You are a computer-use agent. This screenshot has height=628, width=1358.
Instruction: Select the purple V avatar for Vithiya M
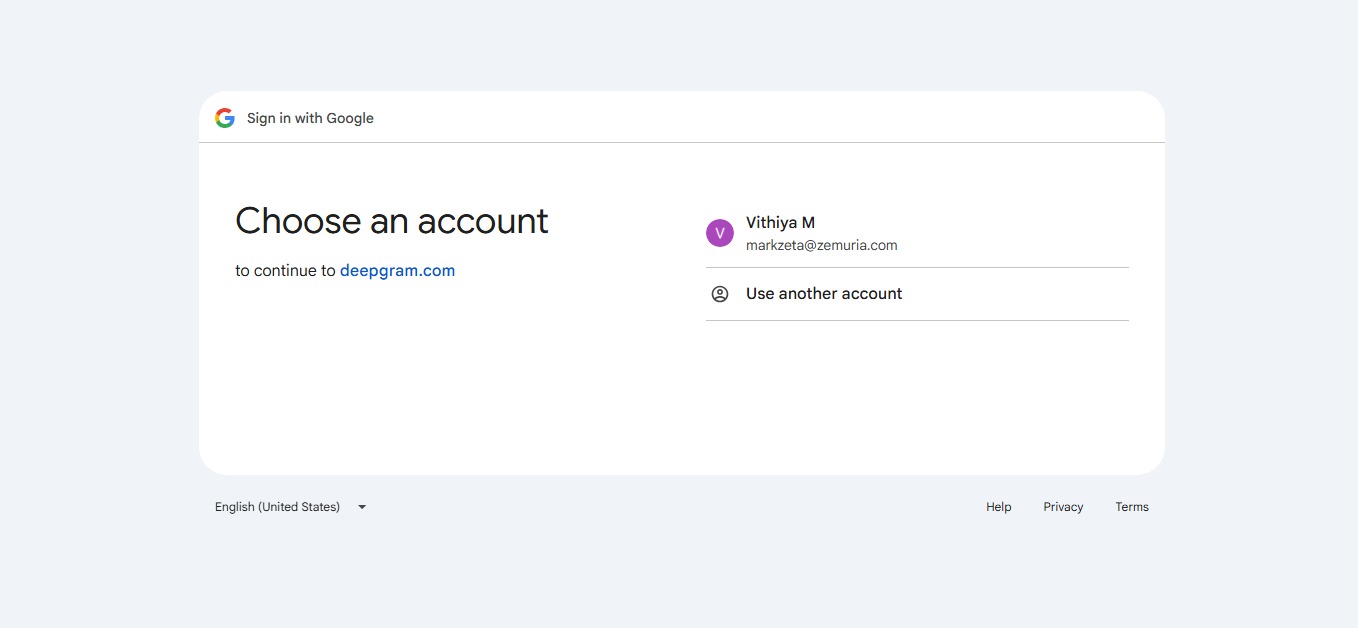tap(720, 233)
